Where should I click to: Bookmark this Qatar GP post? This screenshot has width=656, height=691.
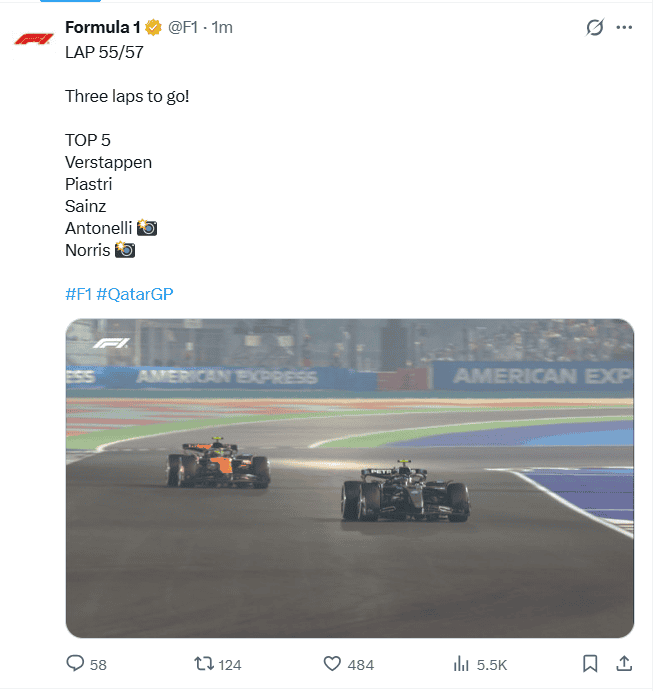pyautogui.click(x=590, y=664)
